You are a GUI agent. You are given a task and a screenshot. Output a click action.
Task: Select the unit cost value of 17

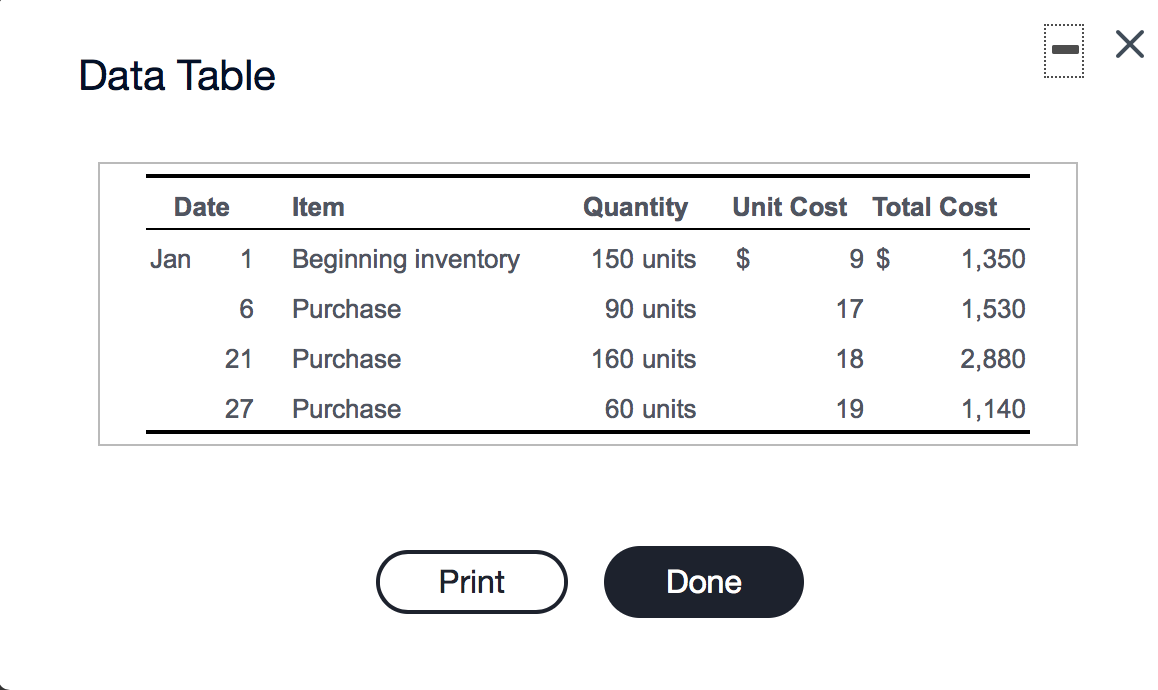[849, 309]
